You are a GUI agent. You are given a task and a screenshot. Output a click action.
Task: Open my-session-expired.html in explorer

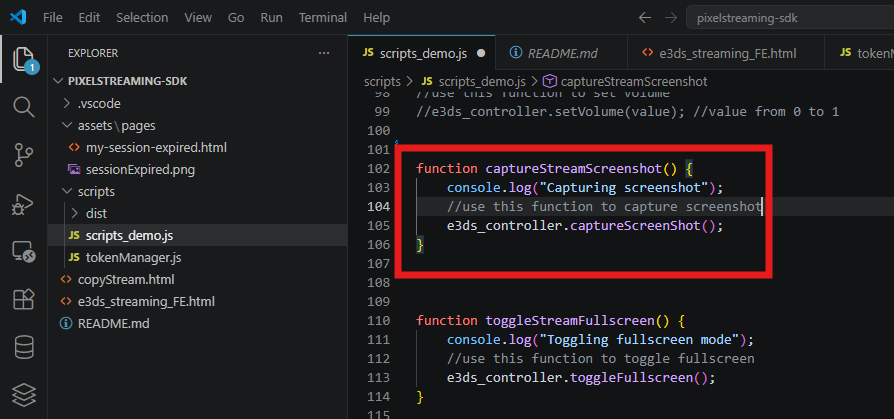(x=197, y=148)
